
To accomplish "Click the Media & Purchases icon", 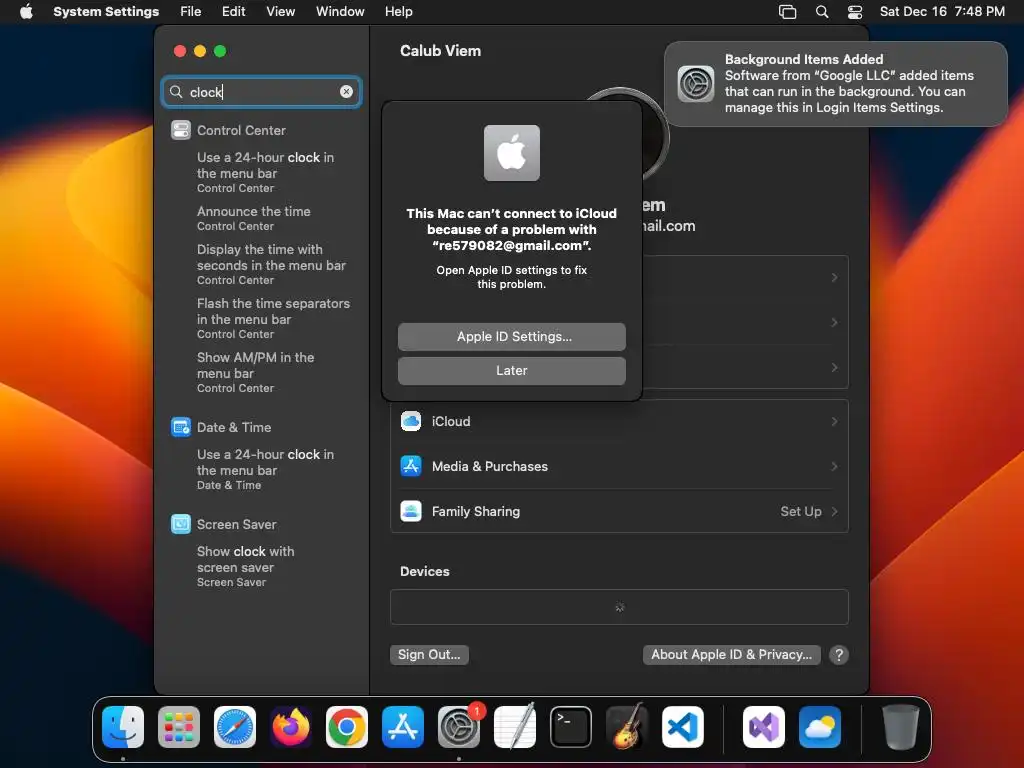I will [411, 466].
